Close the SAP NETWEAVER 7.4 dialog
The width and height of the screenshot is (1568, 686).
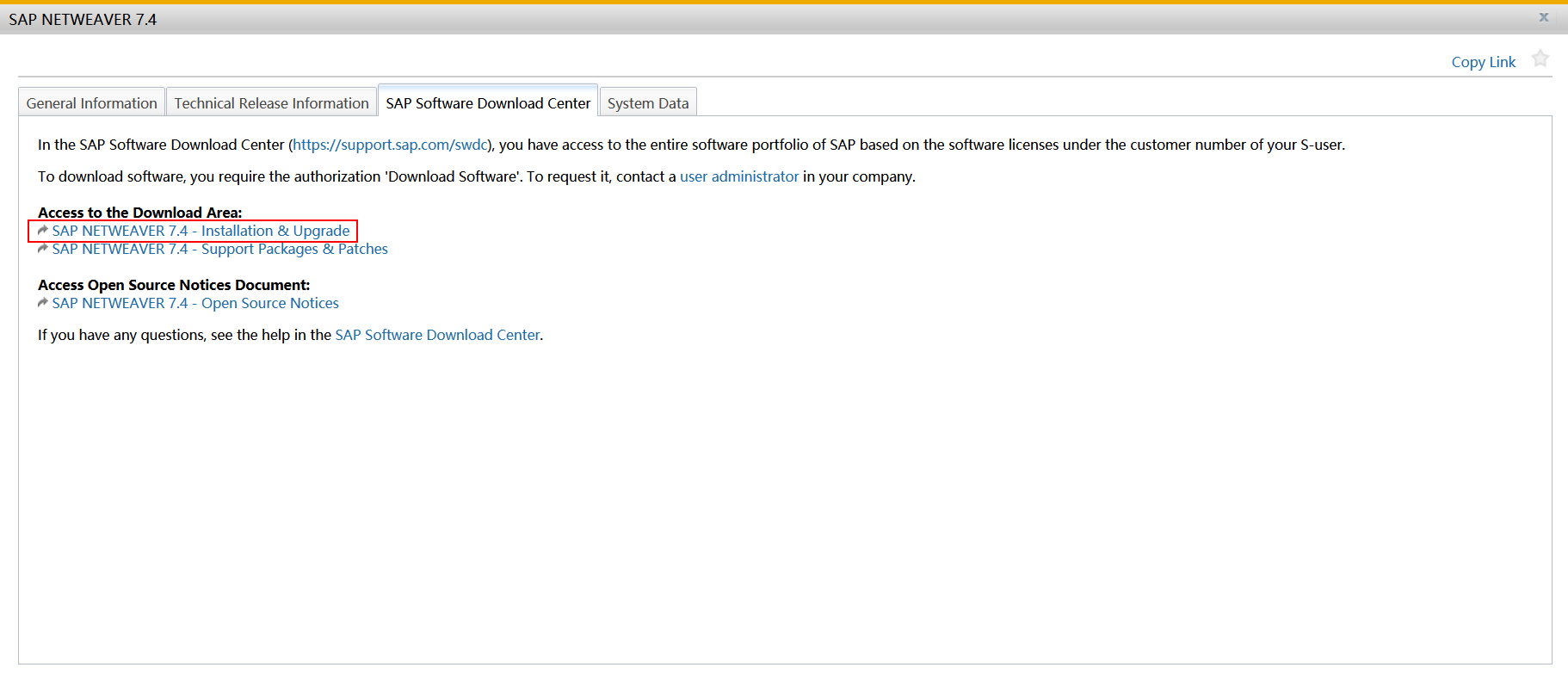[x=1544, y=17]
